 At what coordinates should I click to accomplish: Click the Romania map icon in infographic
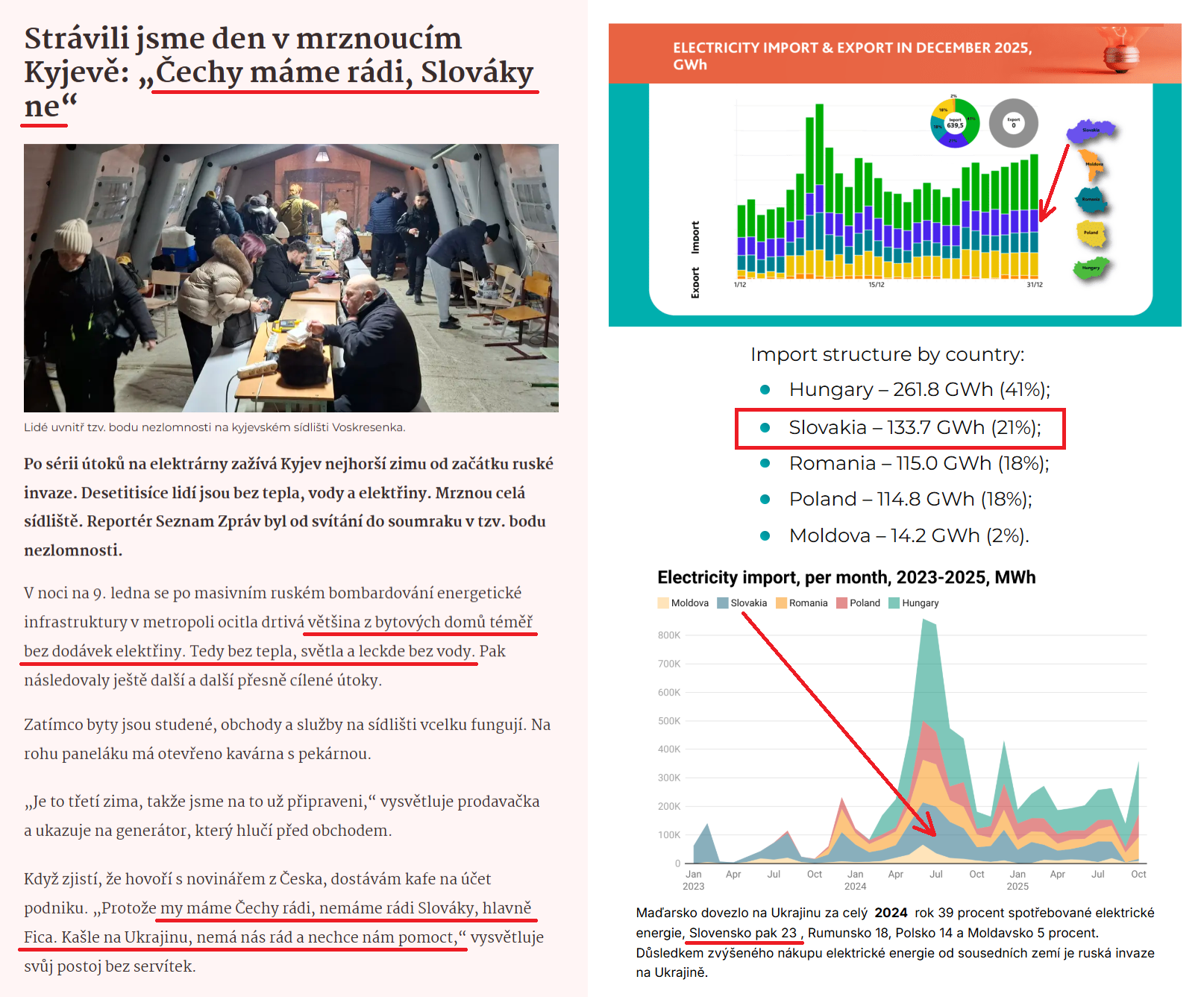point(1091,200)
